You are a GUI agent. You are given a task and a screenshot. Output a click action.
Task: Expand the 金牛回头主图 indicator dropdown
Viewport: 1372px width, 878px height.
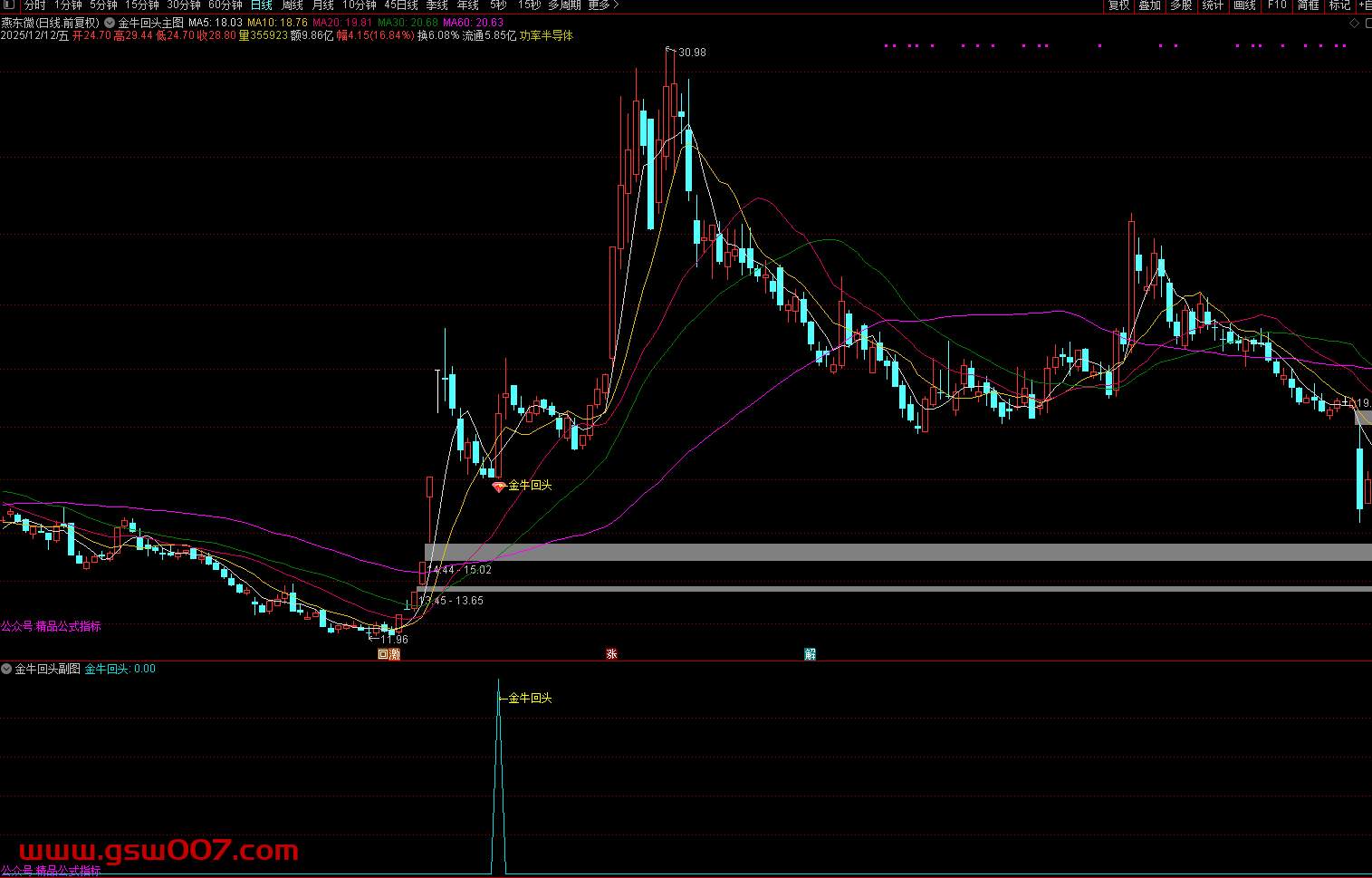click(110, 23)
